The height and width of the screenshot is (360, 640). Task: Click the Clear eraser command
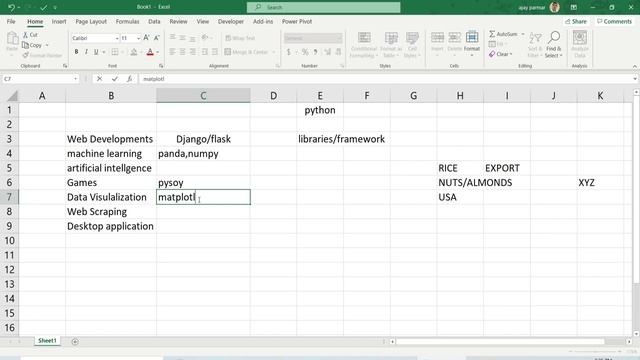[x=500, y=54]
